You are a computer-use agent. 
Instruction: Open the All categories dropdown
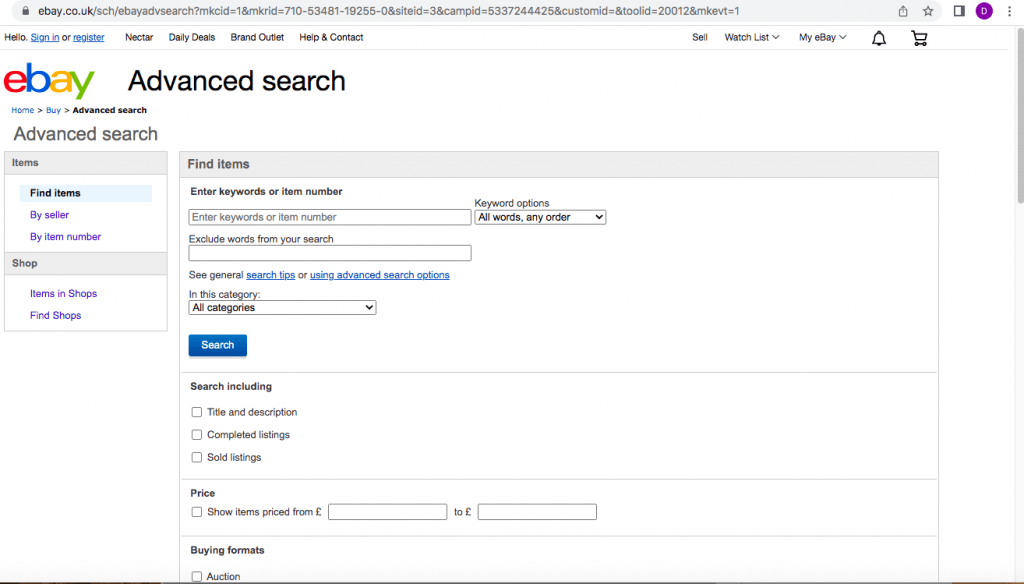(x=282, y=308)
